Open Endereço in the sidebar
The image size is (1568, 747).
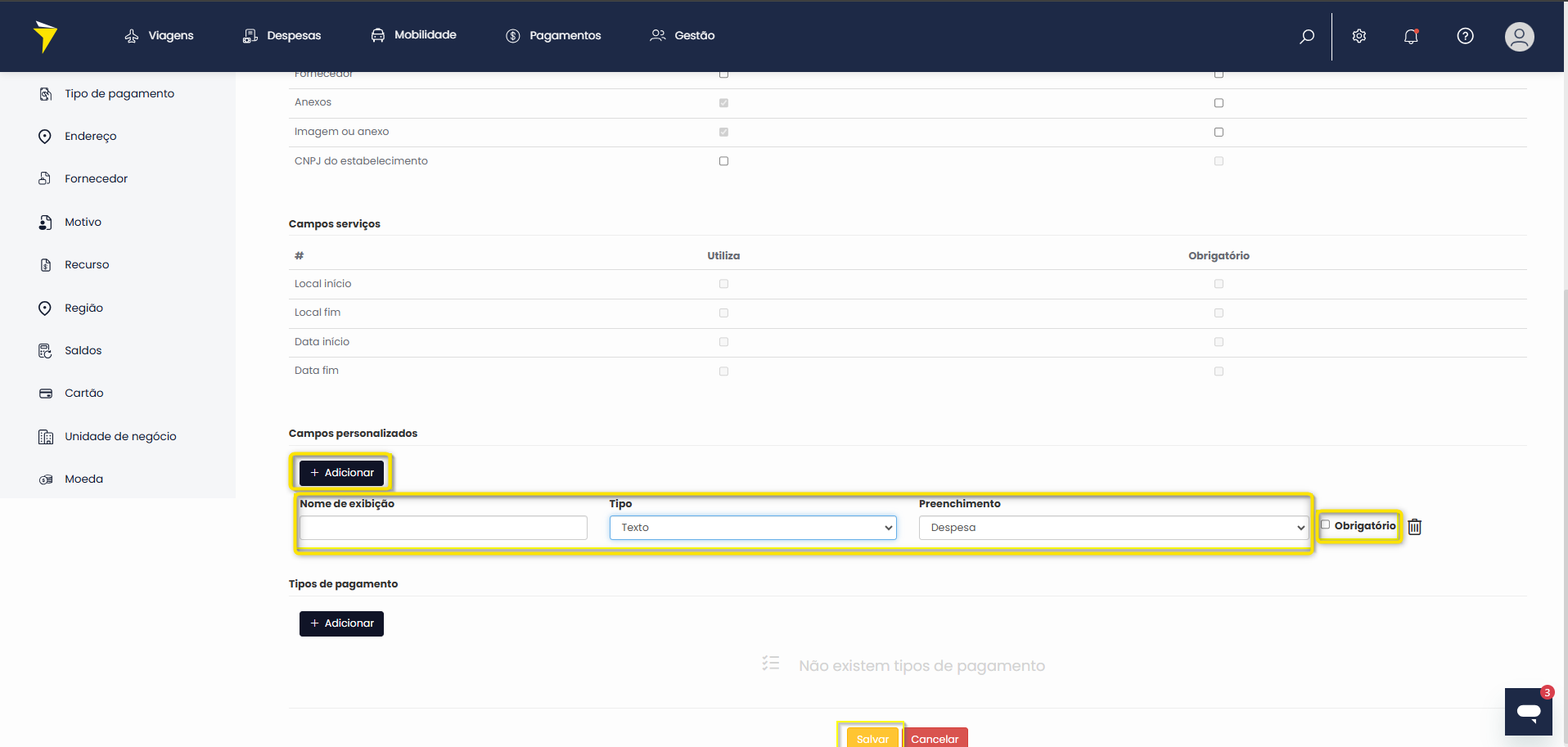91,137
